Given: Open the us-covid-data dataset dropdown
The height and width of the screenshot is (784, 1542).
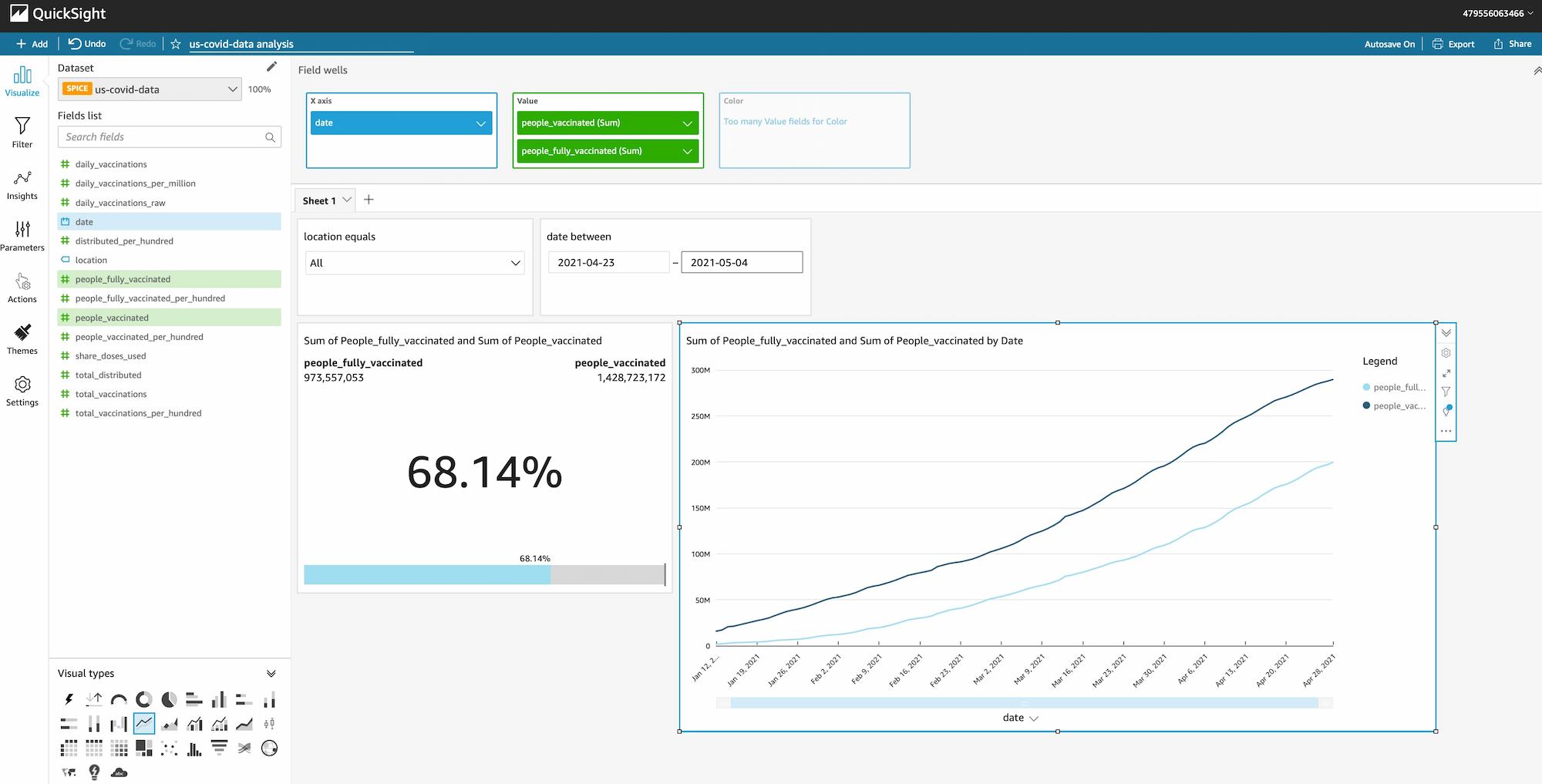Looking at the screenshot, I should tap(232, 89).
